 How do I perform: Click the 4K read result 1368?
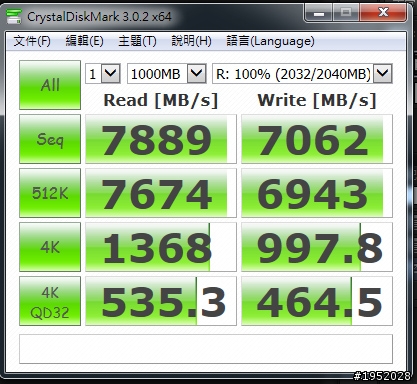[x=161, y=247]
